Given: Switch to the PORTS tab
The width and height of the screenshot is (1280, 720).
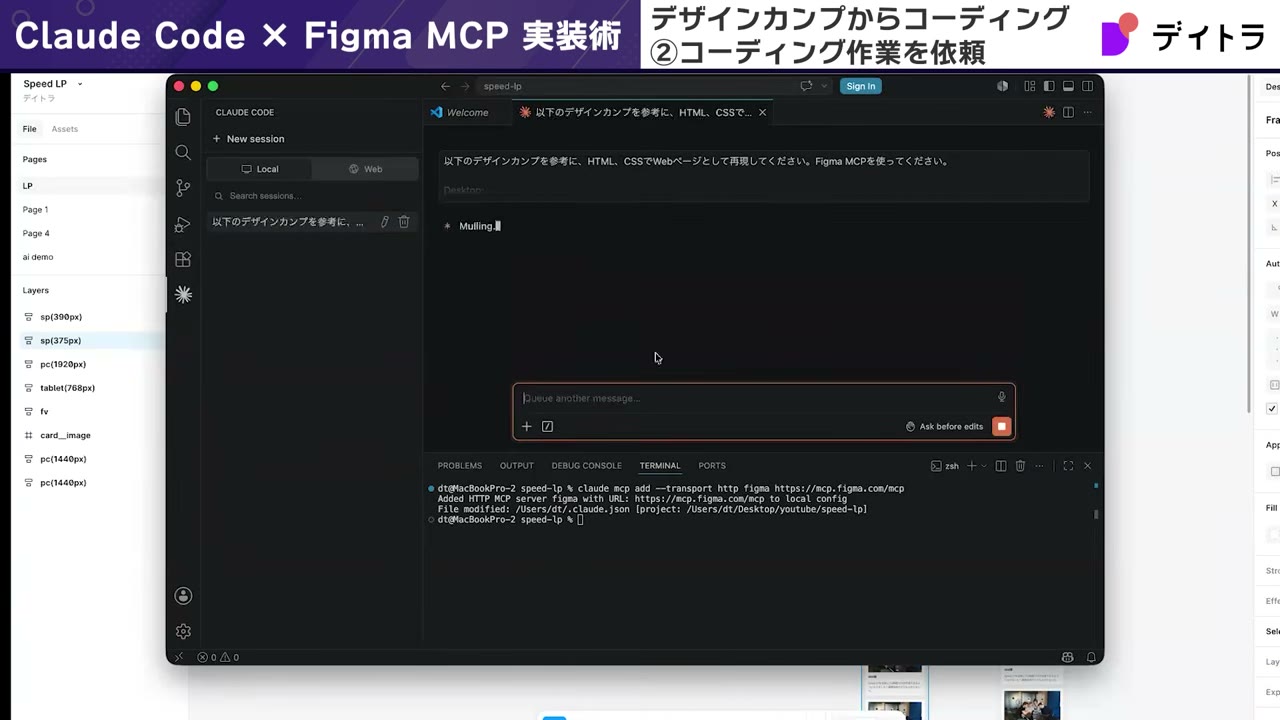Looking at the screenshot, I should (712, 466).
